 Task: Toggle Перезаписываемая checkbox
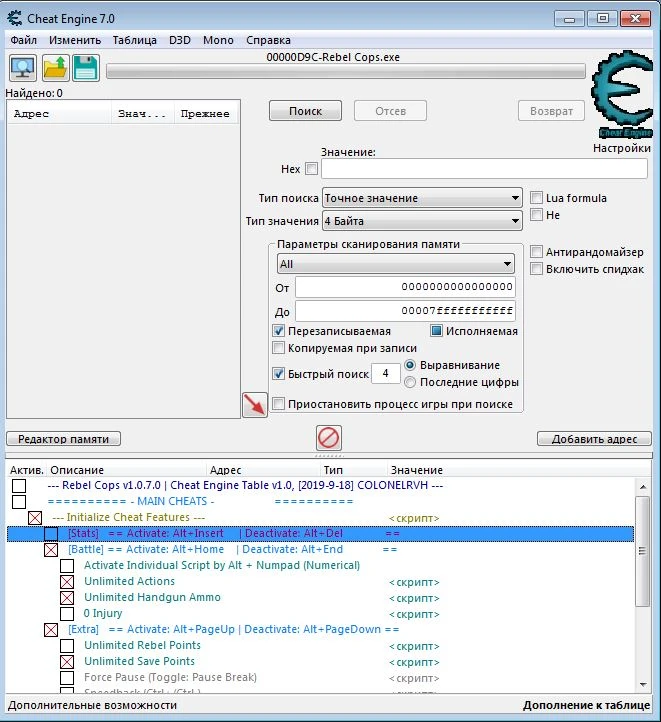[x=278, y=331]
